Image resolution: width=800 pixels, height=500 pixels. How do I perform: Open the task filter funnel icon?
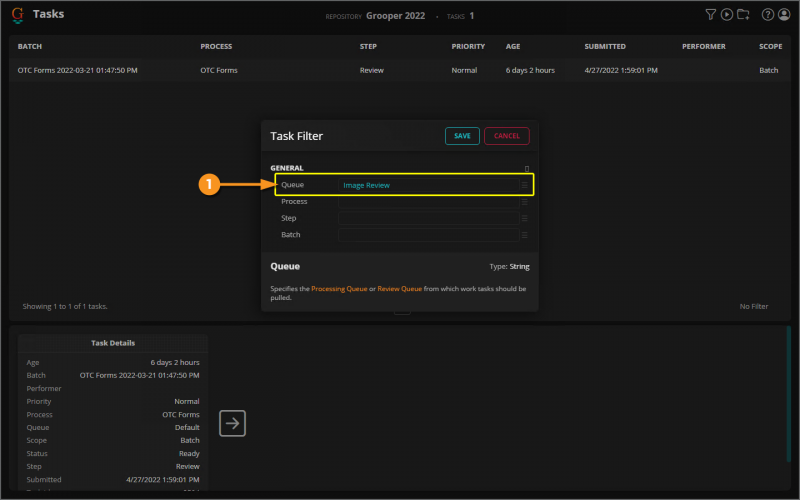[x=710, y=15]
